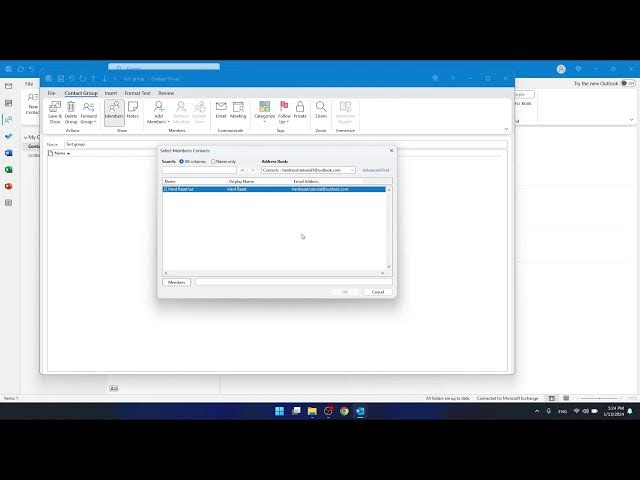
Task: Open the Follow Up flag dropdown
Action: pyautogui.click(x=284, y=113)
